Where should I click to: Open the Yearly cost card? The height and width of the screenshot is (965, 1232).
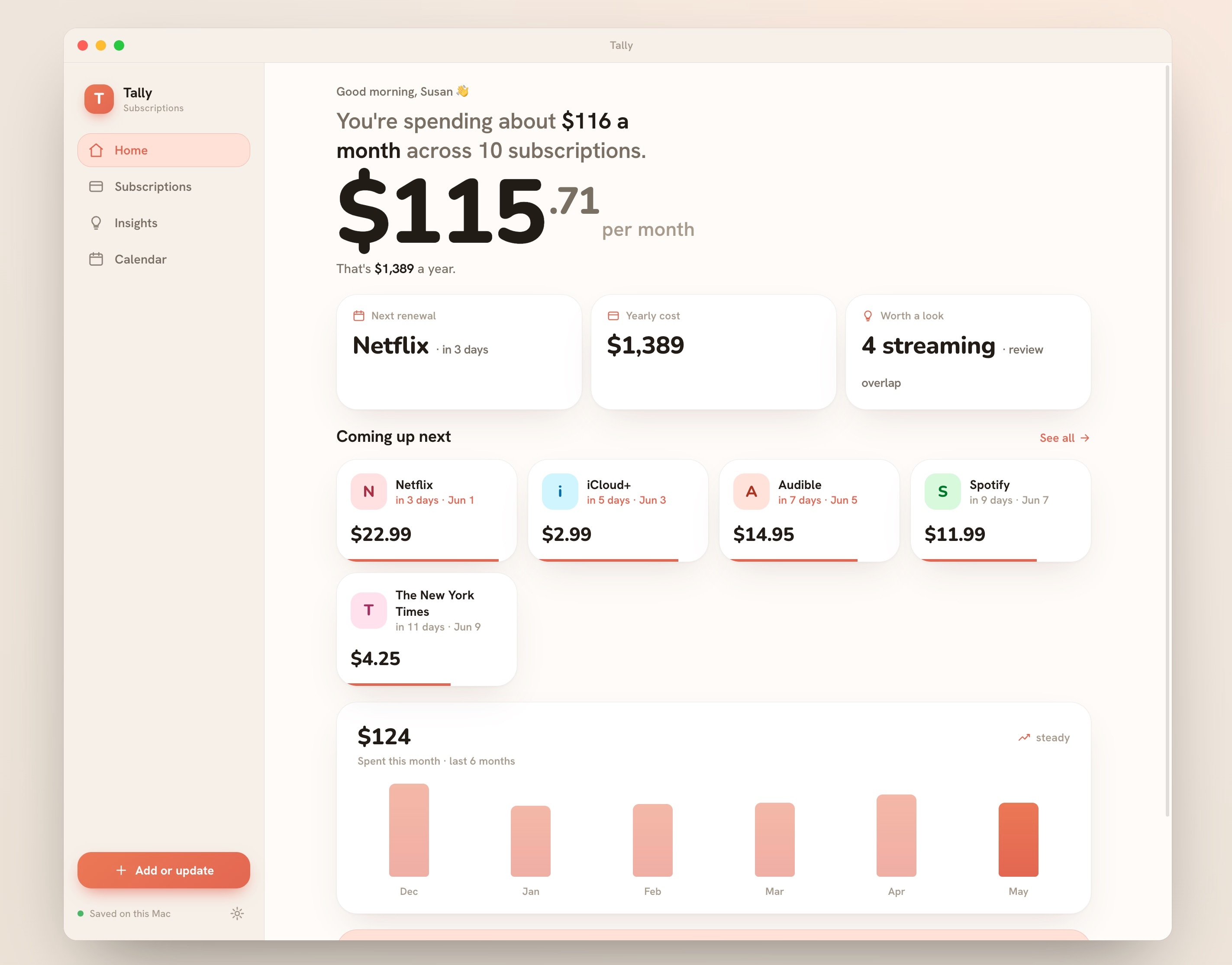tap(713, 352)
